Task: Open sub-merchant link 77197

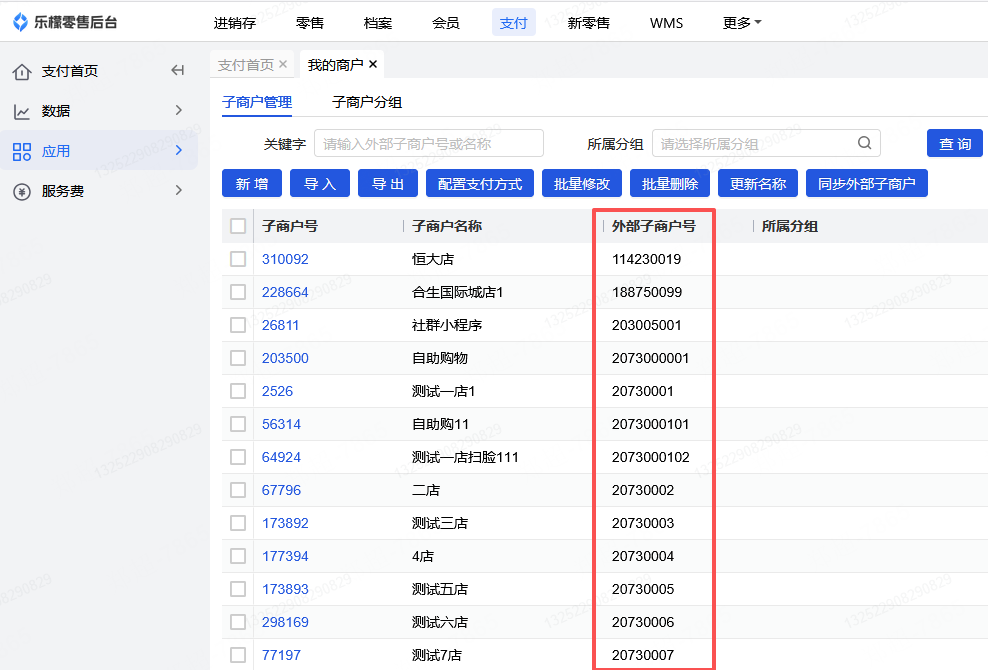Action: [x=282, y=655]
